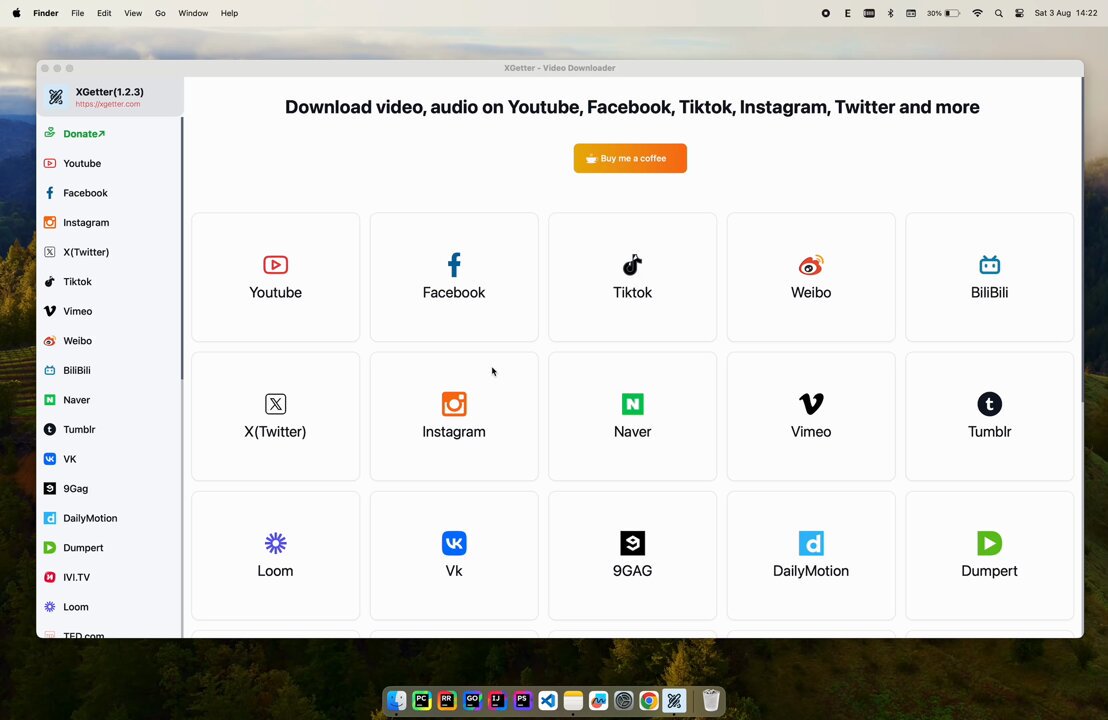1108x720 pixels.
Task: Select the Tumblr tile in grid
Action: click(989, 416)
